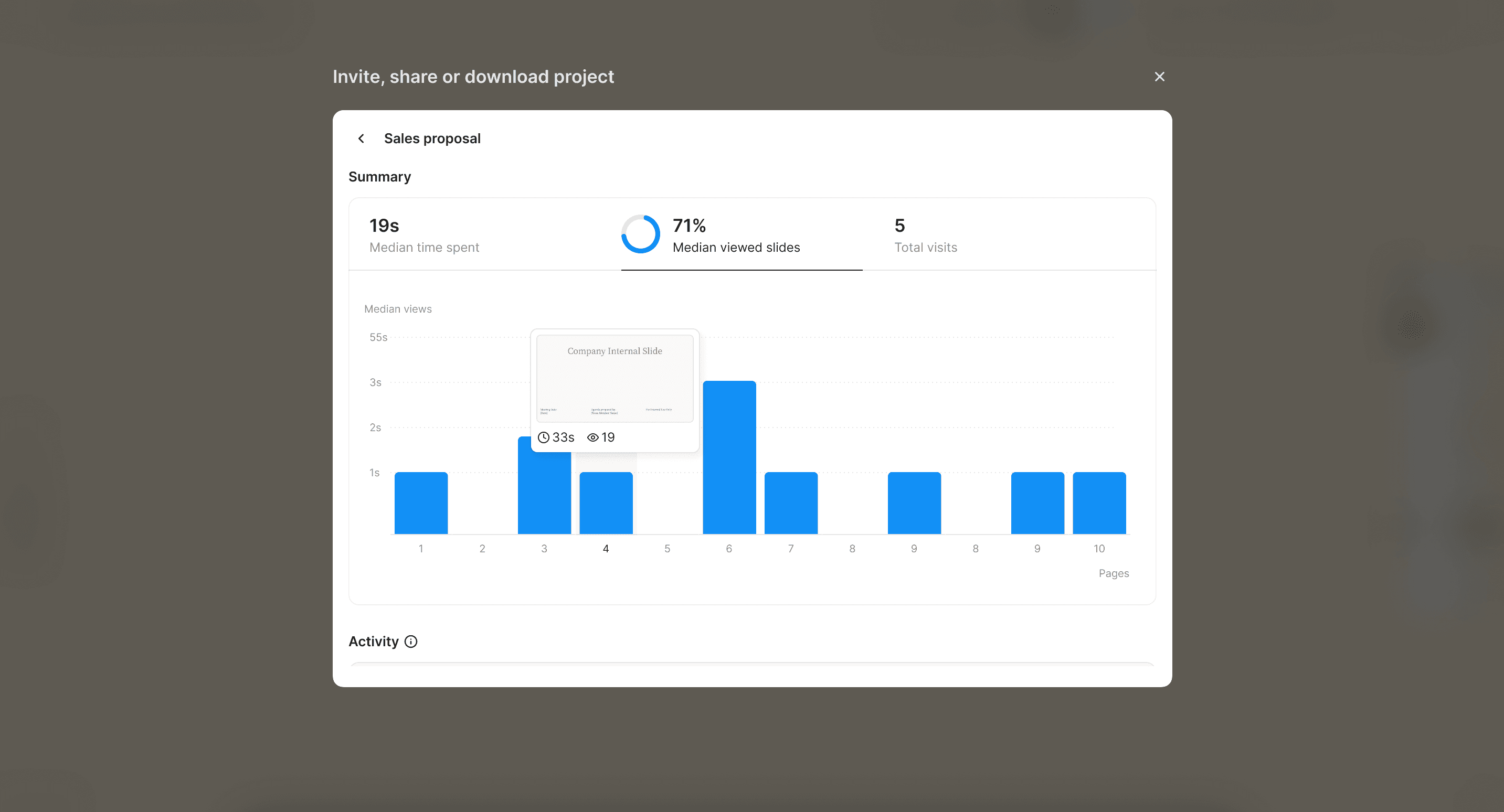This screenshot has width=1504, height=812.
Task: Click the Sales proposal title
Action: coord(432,138)
